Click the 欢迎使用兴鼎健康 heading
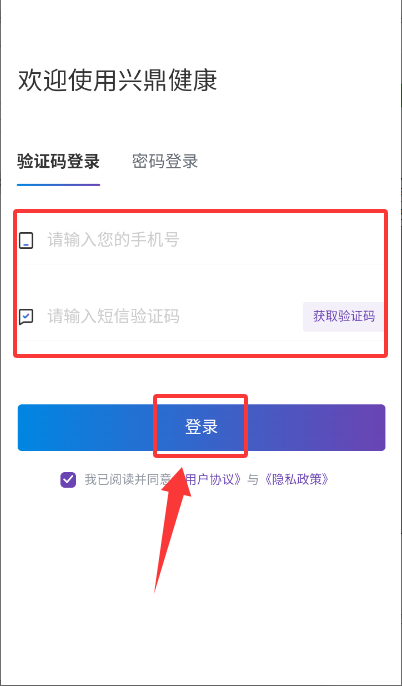The width and height of the screenshot is (402, 686). pyautogui.click(x=117, y=81)
